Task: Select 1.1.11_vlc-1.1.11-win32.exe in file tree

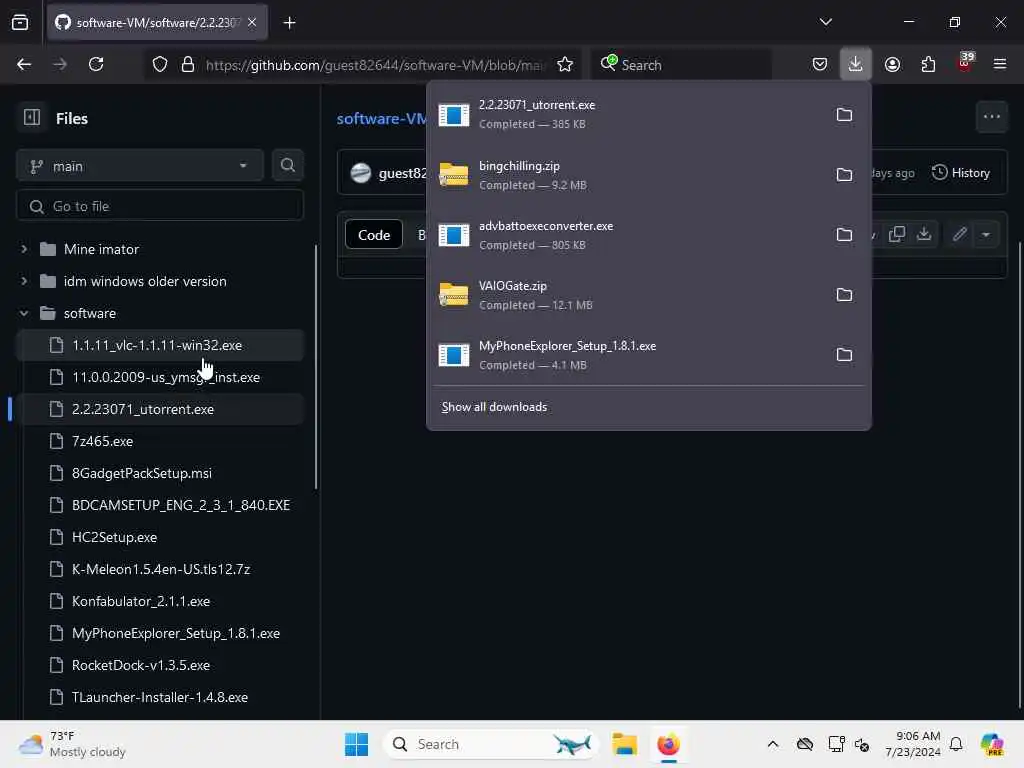Action: coord(160,345)
